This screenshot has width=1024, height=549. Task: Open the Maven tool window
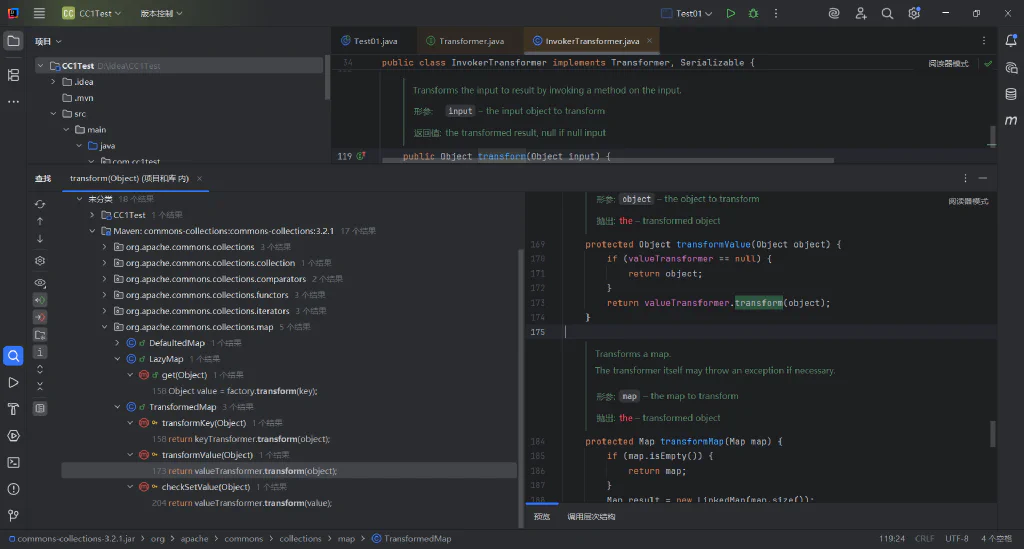[1011, 120]
